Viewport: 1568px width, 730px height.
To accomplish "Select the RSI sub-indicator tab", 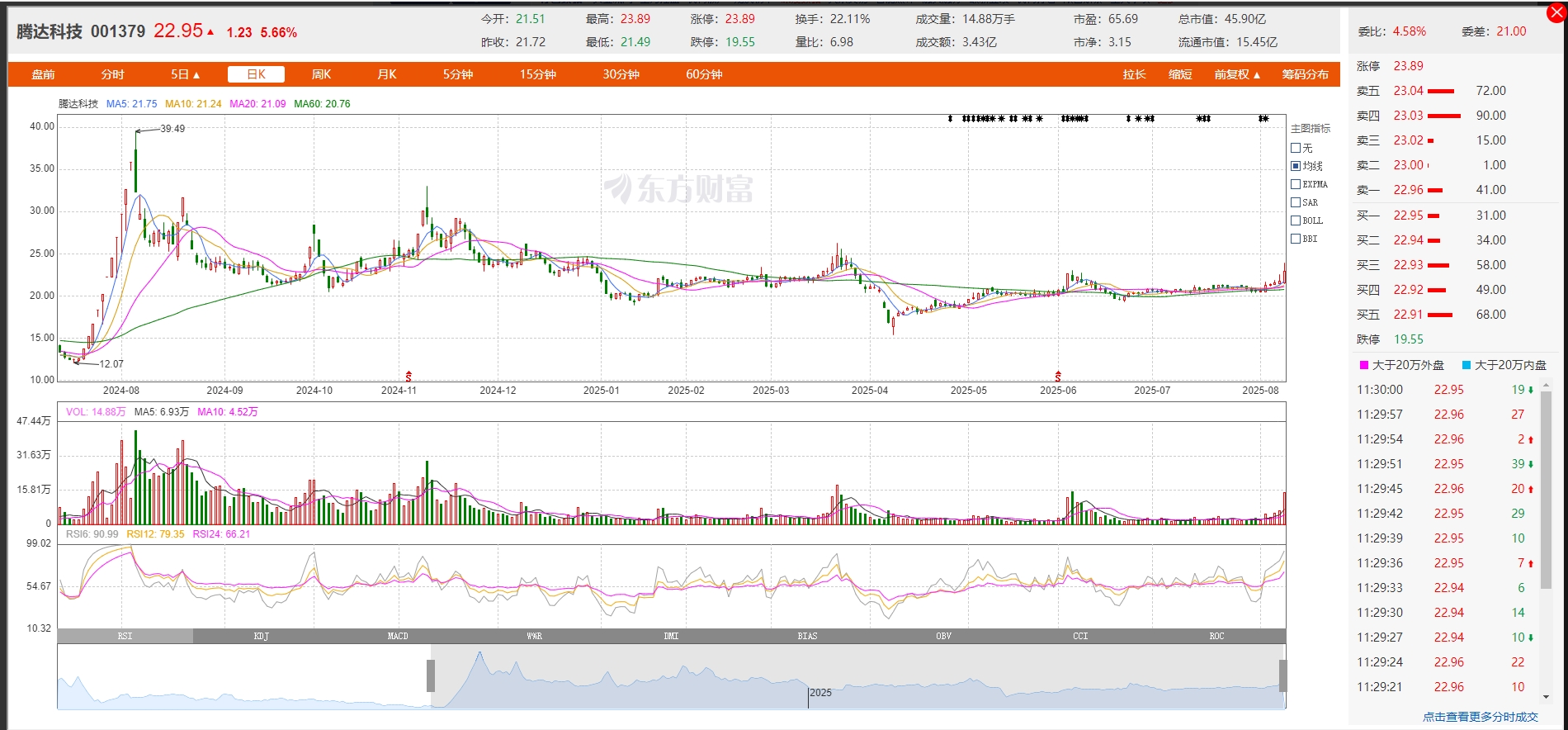I will (x=125, y=636).
